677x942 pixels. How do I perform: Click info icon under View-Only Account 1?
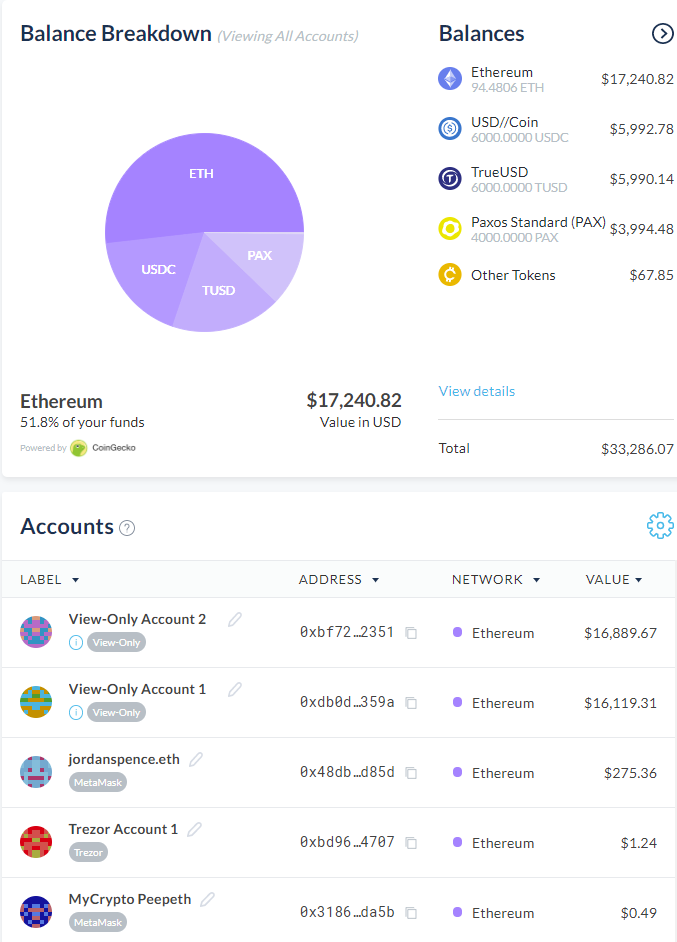[76, 713]
